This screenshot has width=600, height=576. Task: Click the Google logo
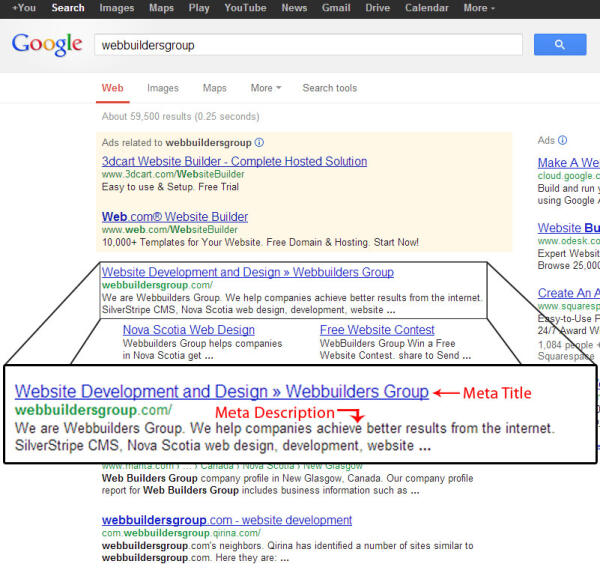(x=47, y=44)
